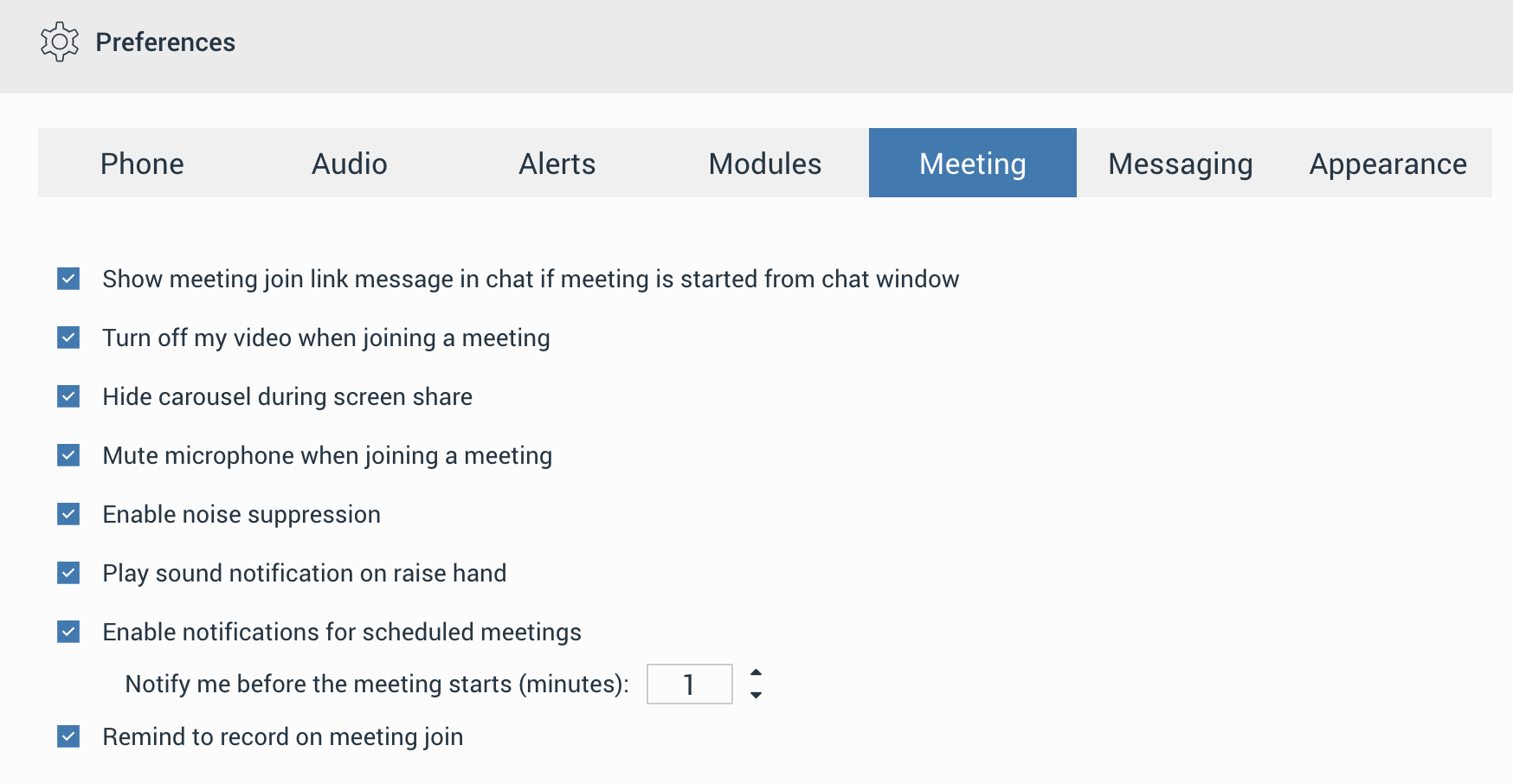Viewport: 1513px width, 784px height.
Task: Click the Preferences title text
Action: (165, 41)
